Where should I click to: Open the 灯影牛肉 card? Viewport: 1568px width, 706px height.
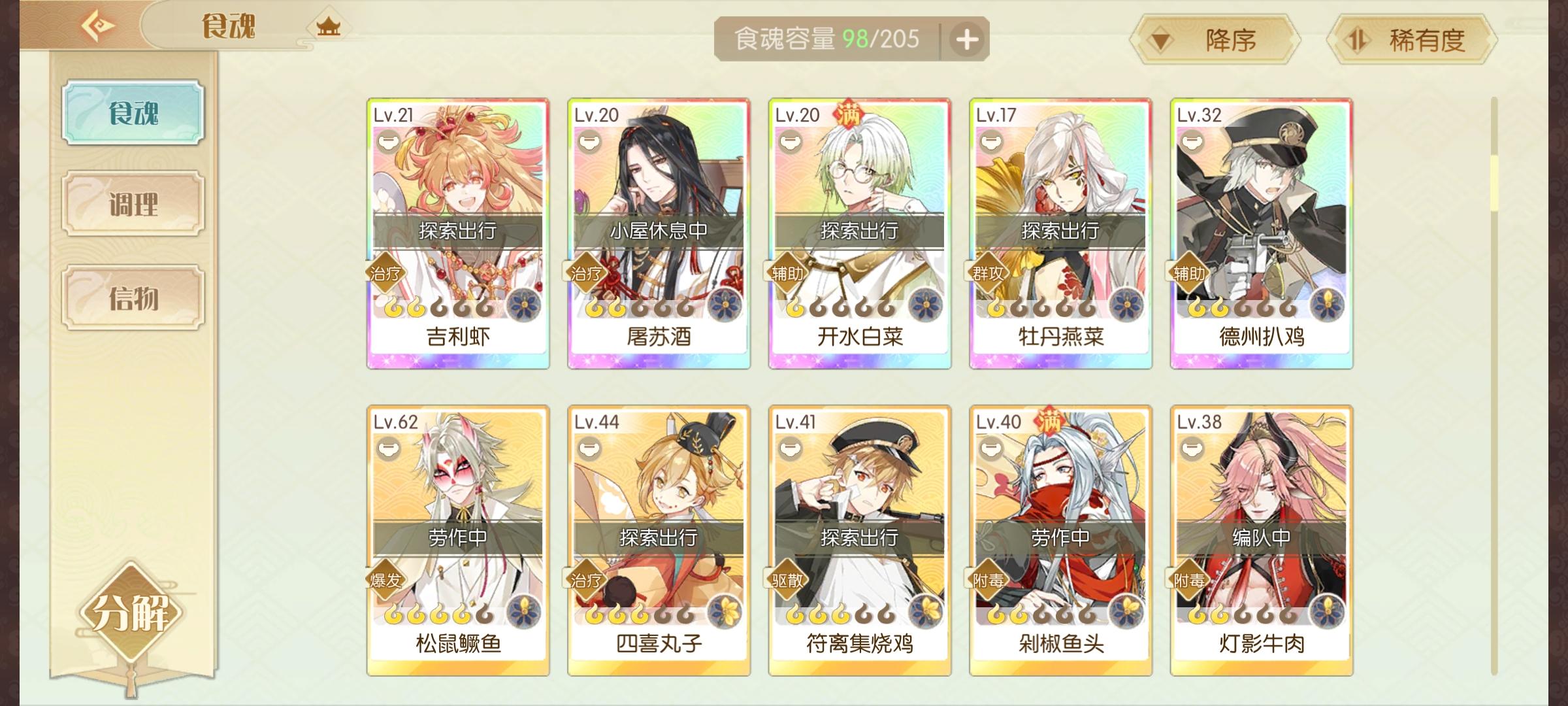click(x=1262, y=541)
